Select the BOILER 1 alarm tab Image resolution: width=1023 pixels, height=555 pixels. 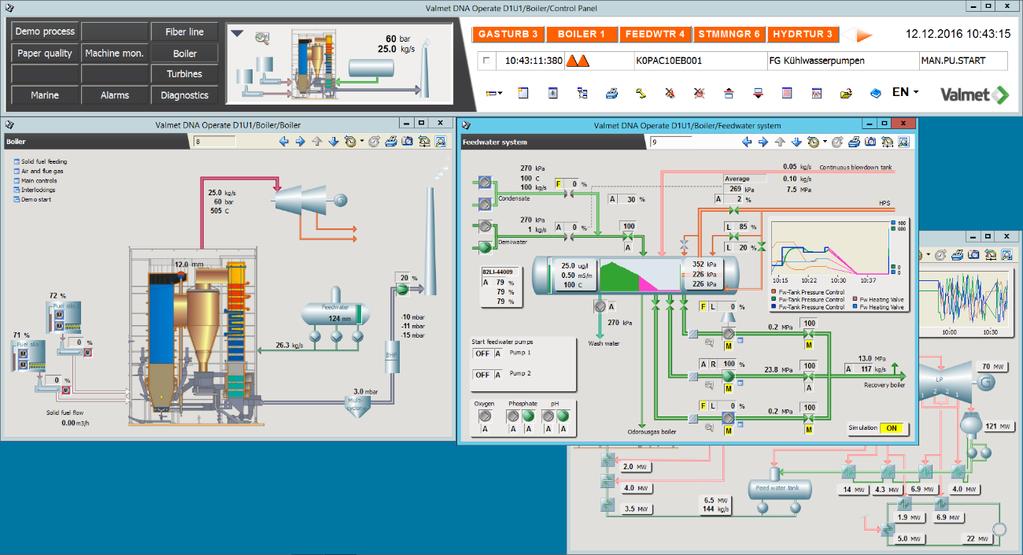tap(581, 34)
